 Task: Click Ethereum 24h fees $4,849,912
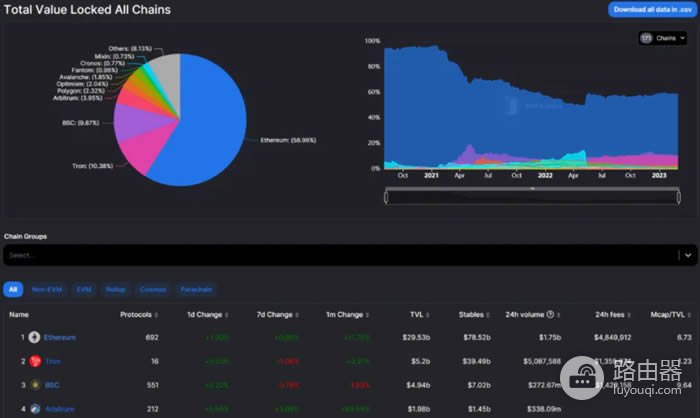click(612, 337)
